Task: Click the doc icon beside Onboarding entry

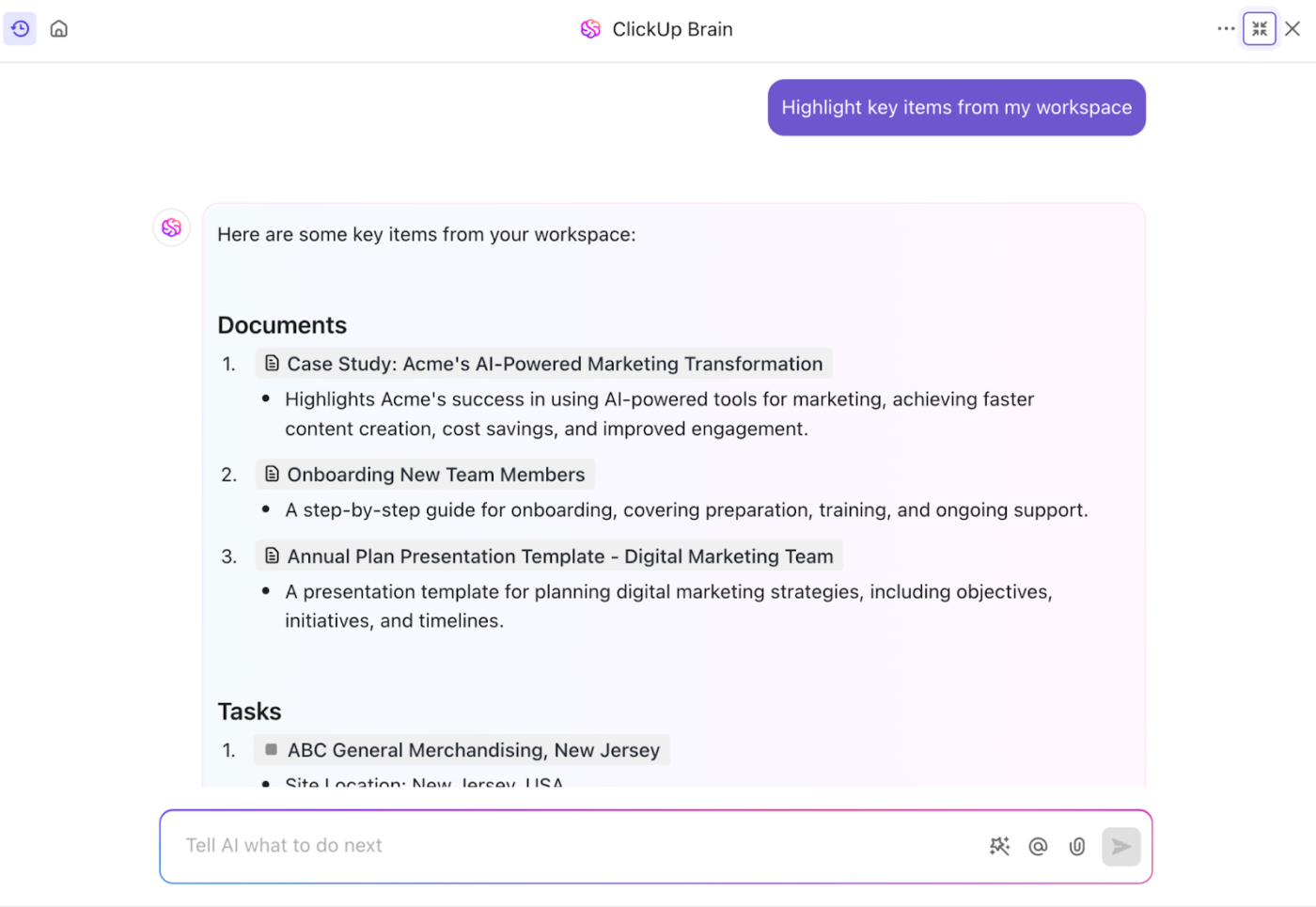Action: coord(272,474)
